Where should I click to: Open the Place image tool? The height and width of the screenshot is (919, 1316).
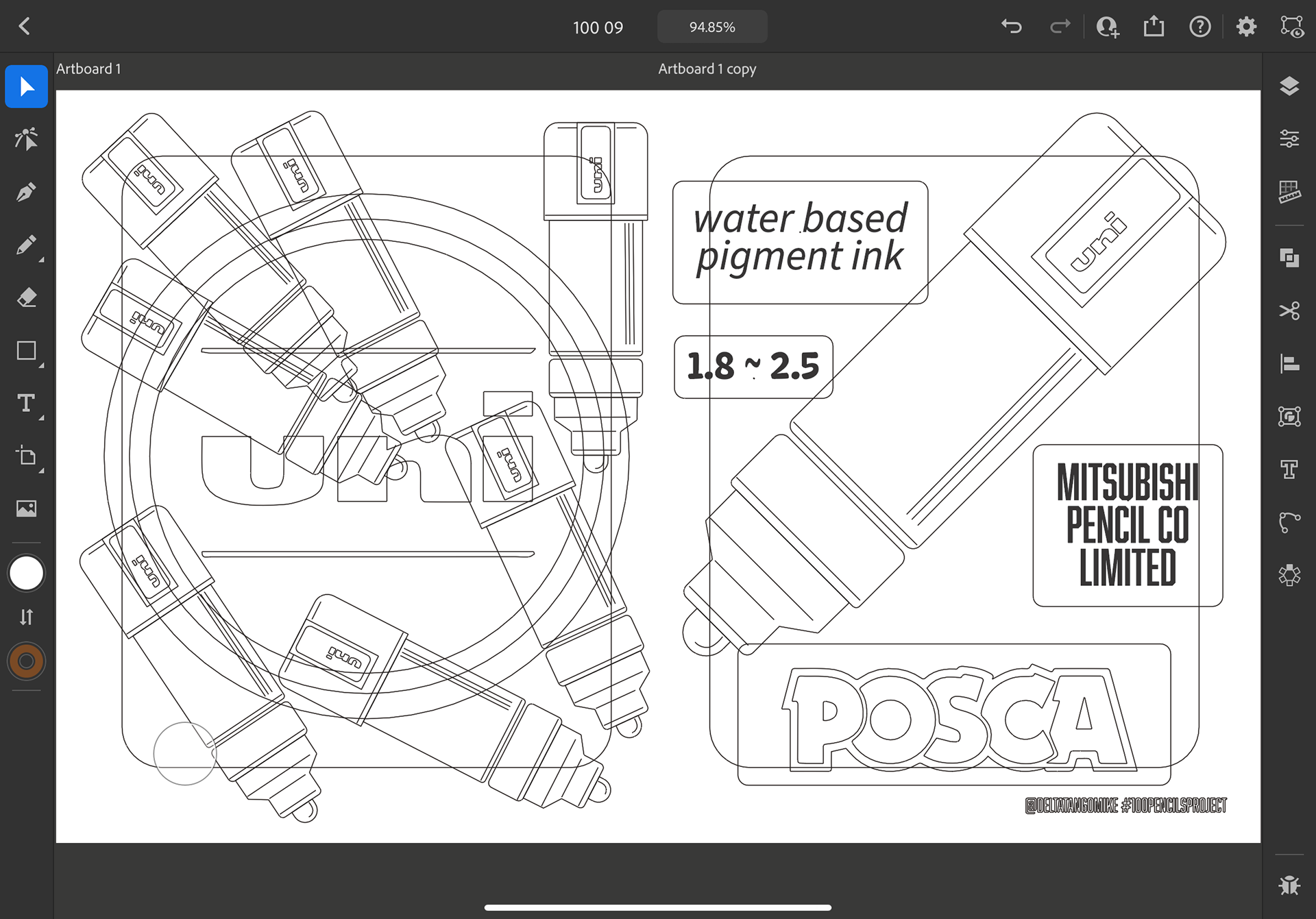point(26,508)
